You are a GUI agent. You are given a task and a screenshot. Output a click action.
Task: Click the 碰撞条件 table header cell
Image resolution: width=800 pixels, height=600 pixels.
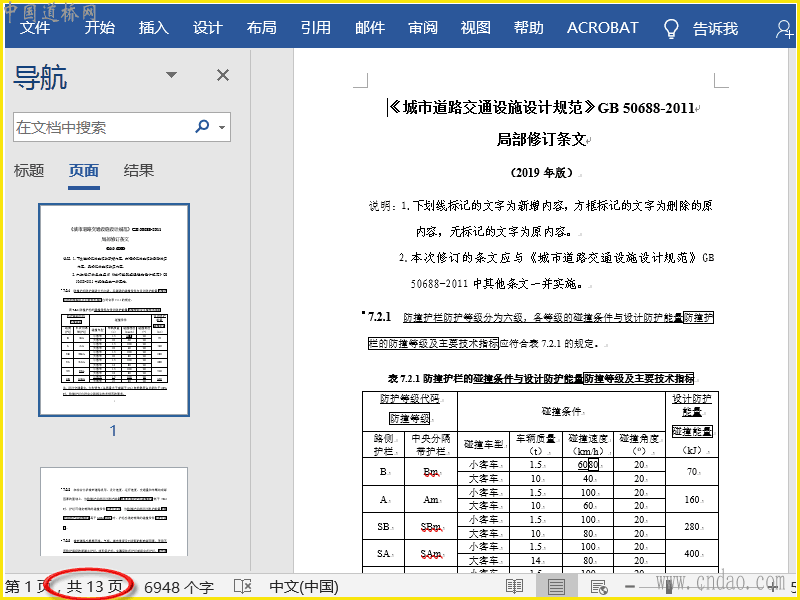coord(561,411)
